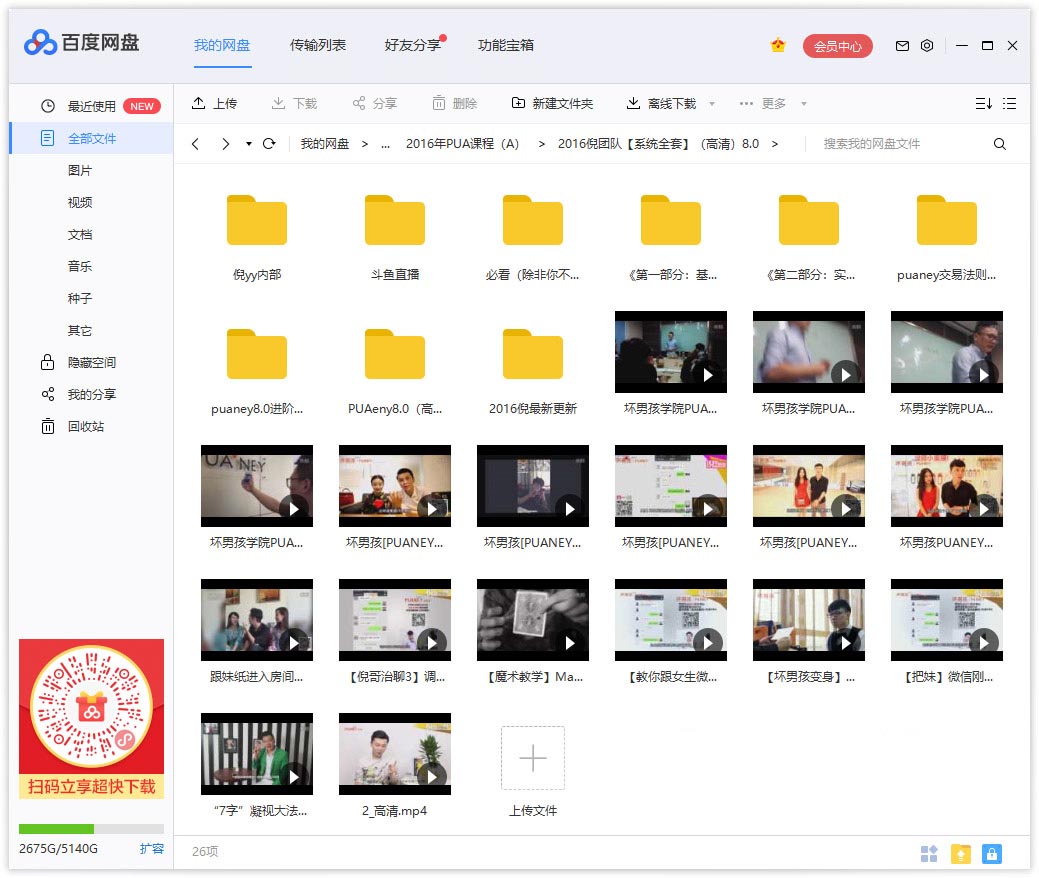Click the sort order icon

[983, 103]
